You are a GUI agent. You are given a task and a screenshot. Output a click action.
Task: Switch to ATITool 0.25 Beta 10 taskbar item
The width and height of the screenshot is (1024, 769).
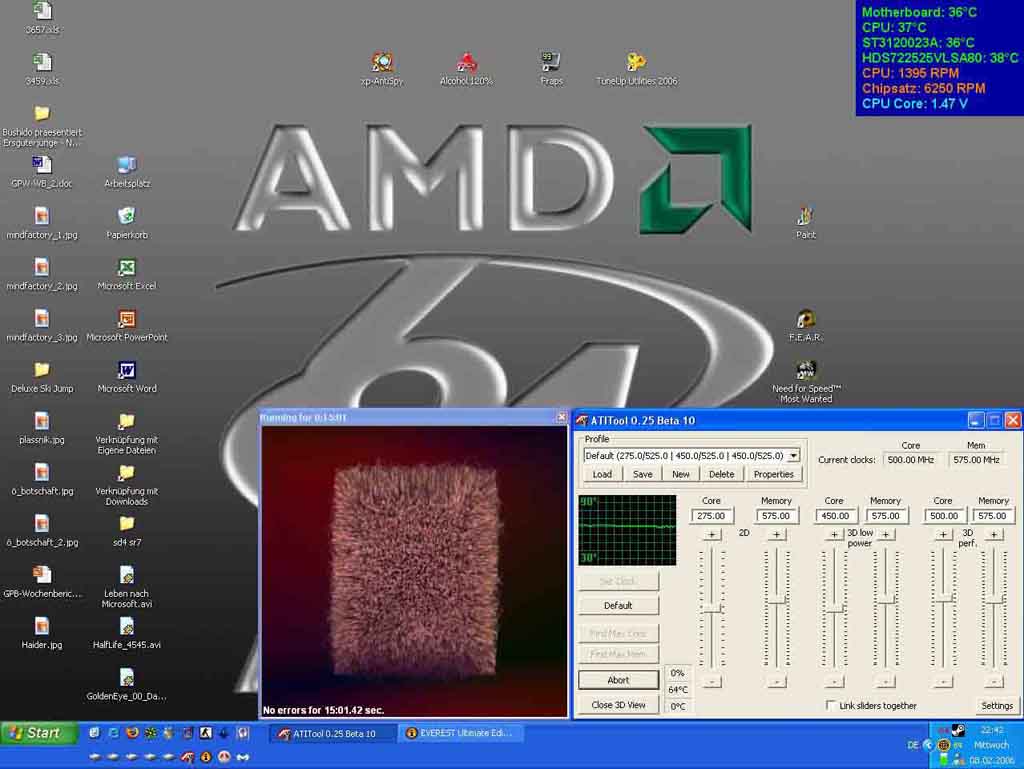(x=332, y=734)
